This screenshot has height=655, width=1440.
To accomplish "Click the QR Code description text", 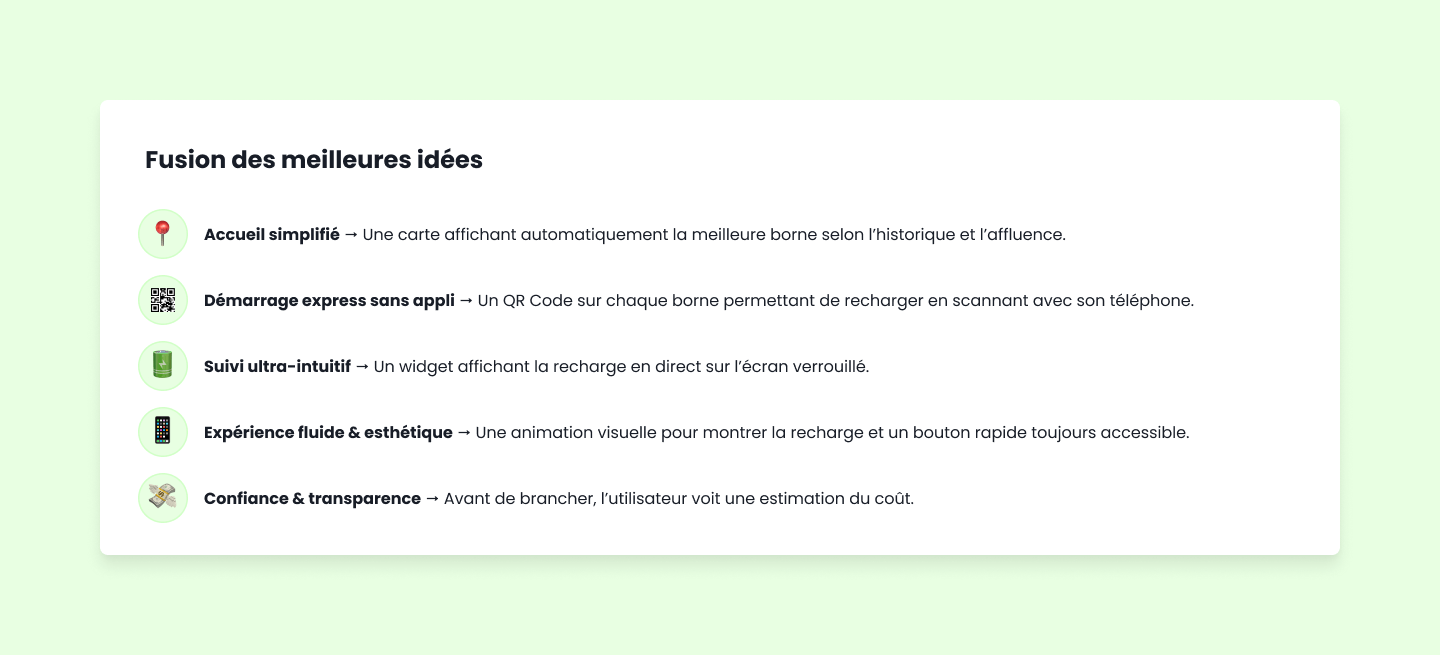I will click(x=836, y=301).
